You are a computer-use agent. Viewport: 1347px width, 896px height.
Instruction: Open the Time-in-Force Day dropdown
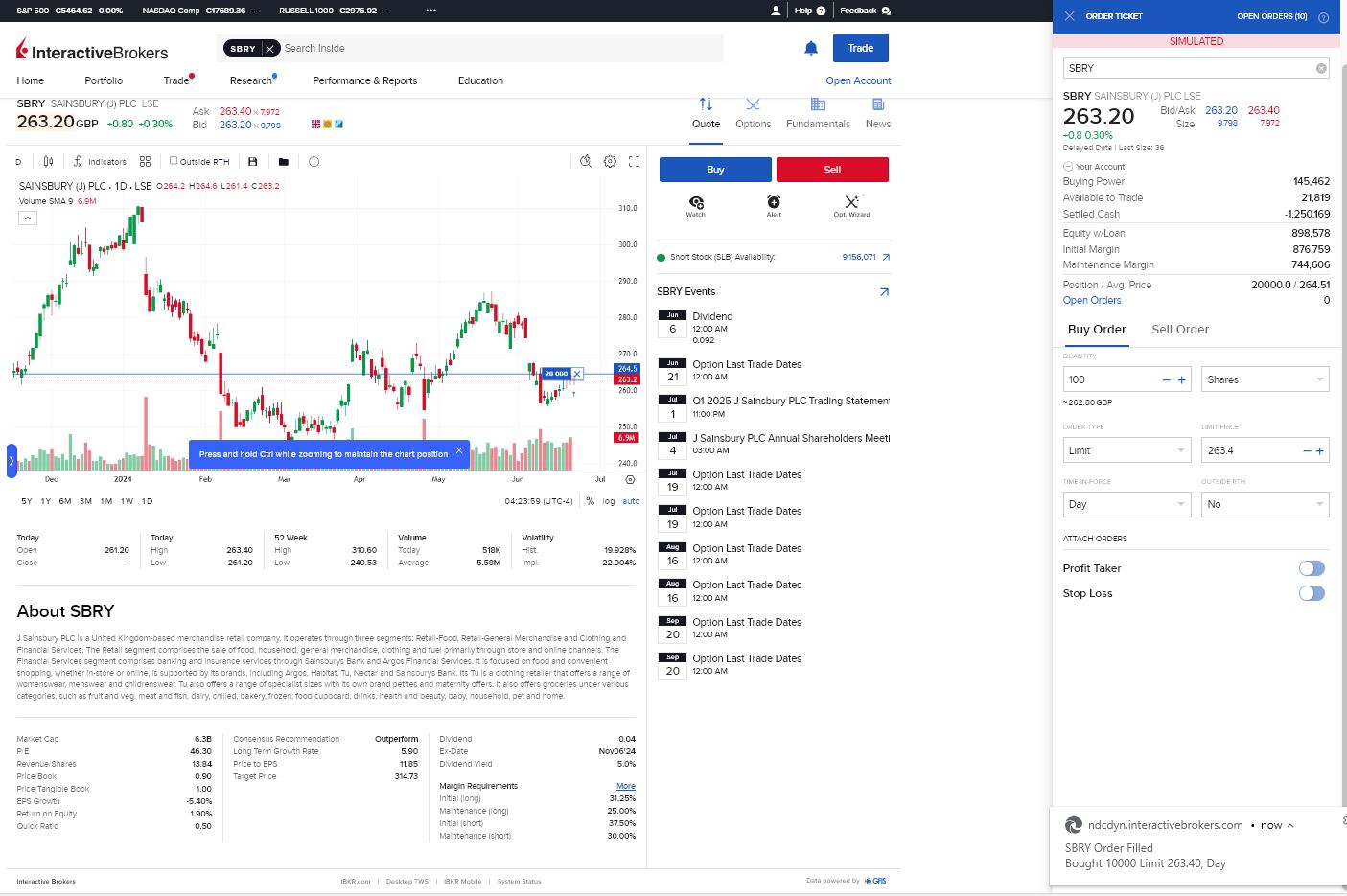[x=1127, y=504]
